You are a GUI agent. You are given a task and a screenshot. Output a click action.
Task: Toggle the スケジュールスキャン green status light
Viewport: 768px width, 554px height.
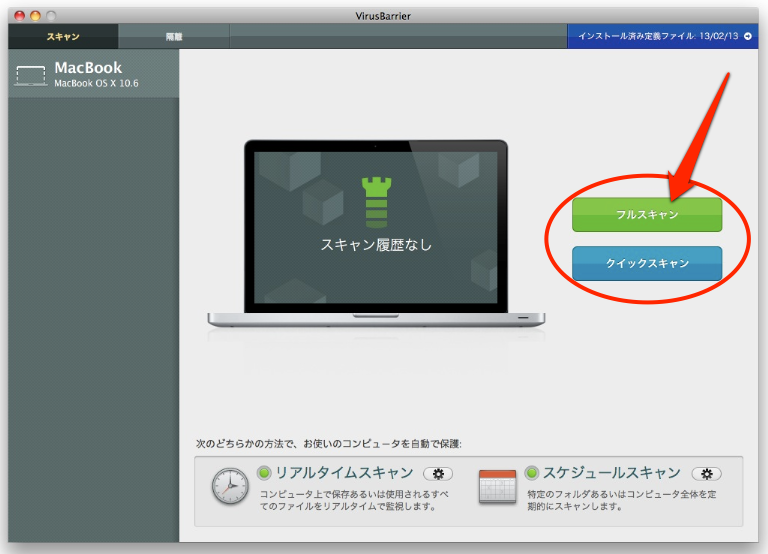(531, 473)
